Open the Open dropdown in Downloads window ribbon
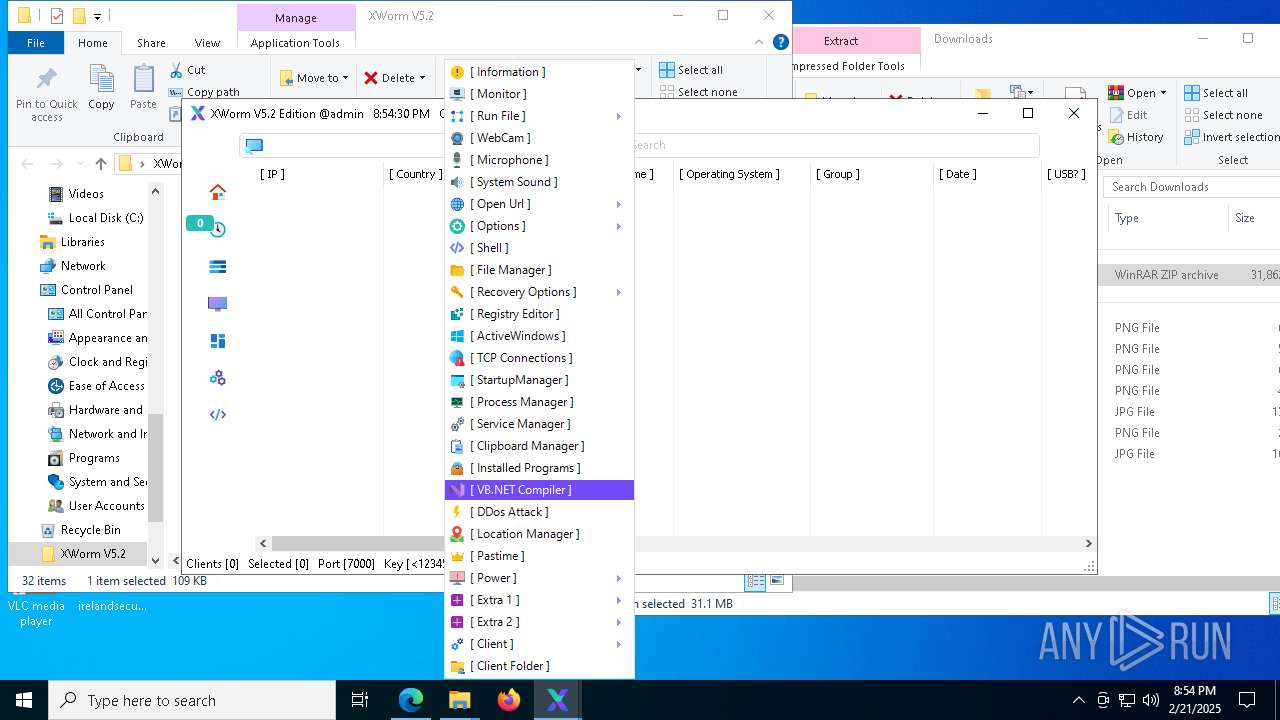Viewport: 1280px width, 720px height. [x=1138, y=93]
